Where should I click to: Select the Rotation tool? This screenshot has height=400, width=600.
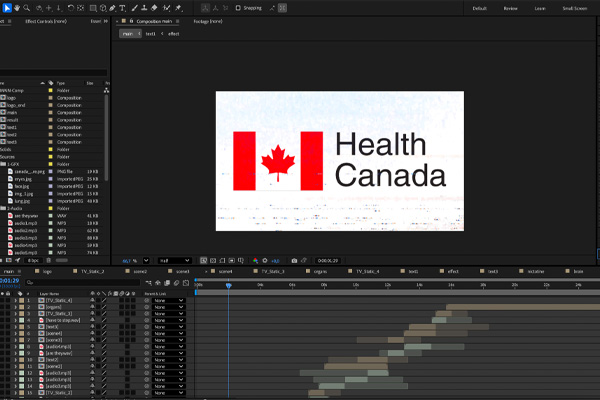(71, 8)
